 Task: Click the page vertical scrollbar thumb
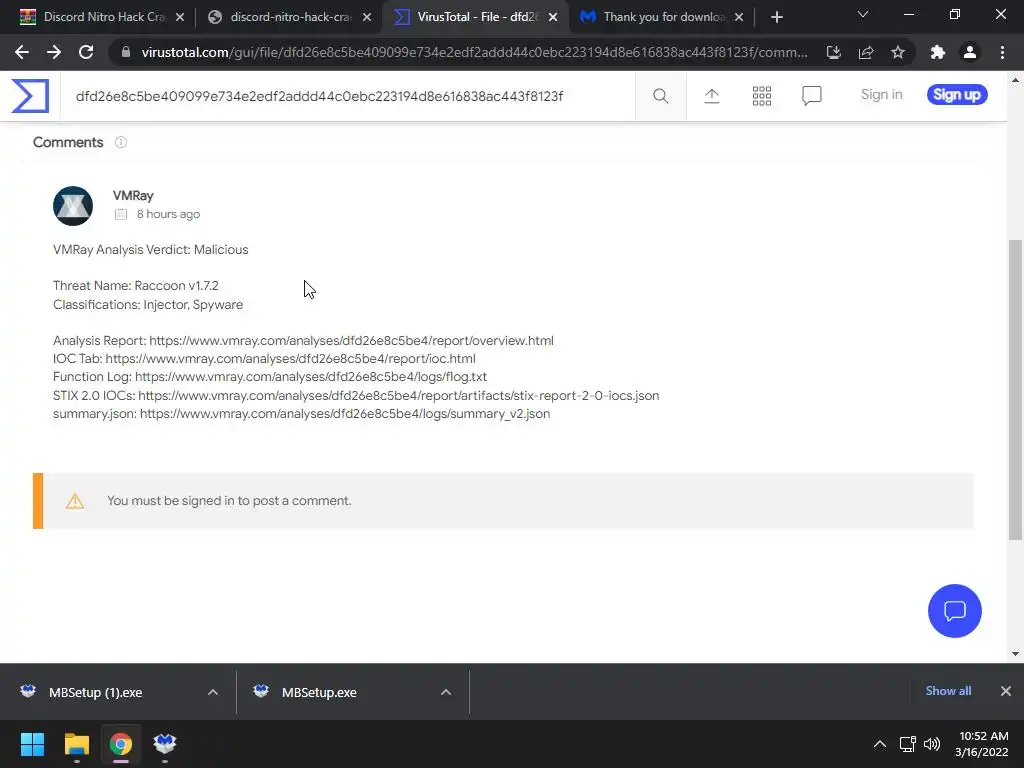(x=1015, y=389)
